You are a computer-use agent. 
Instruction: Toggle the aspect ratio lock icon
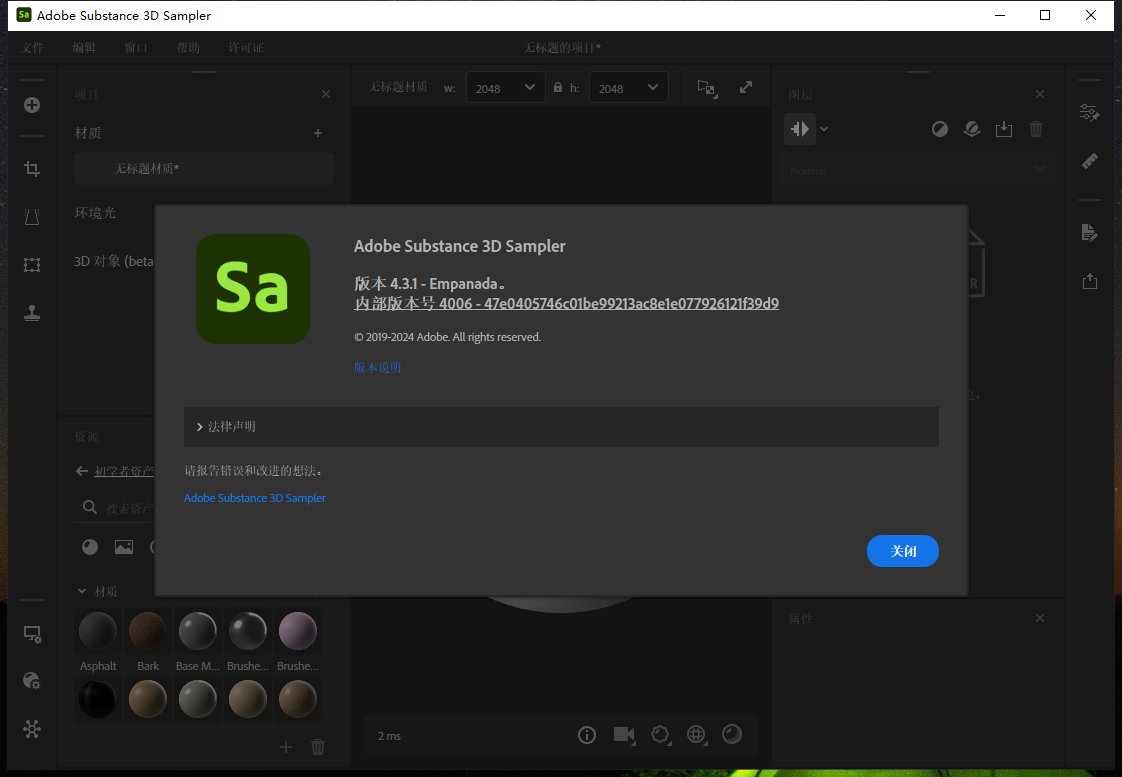click(557, 87)
